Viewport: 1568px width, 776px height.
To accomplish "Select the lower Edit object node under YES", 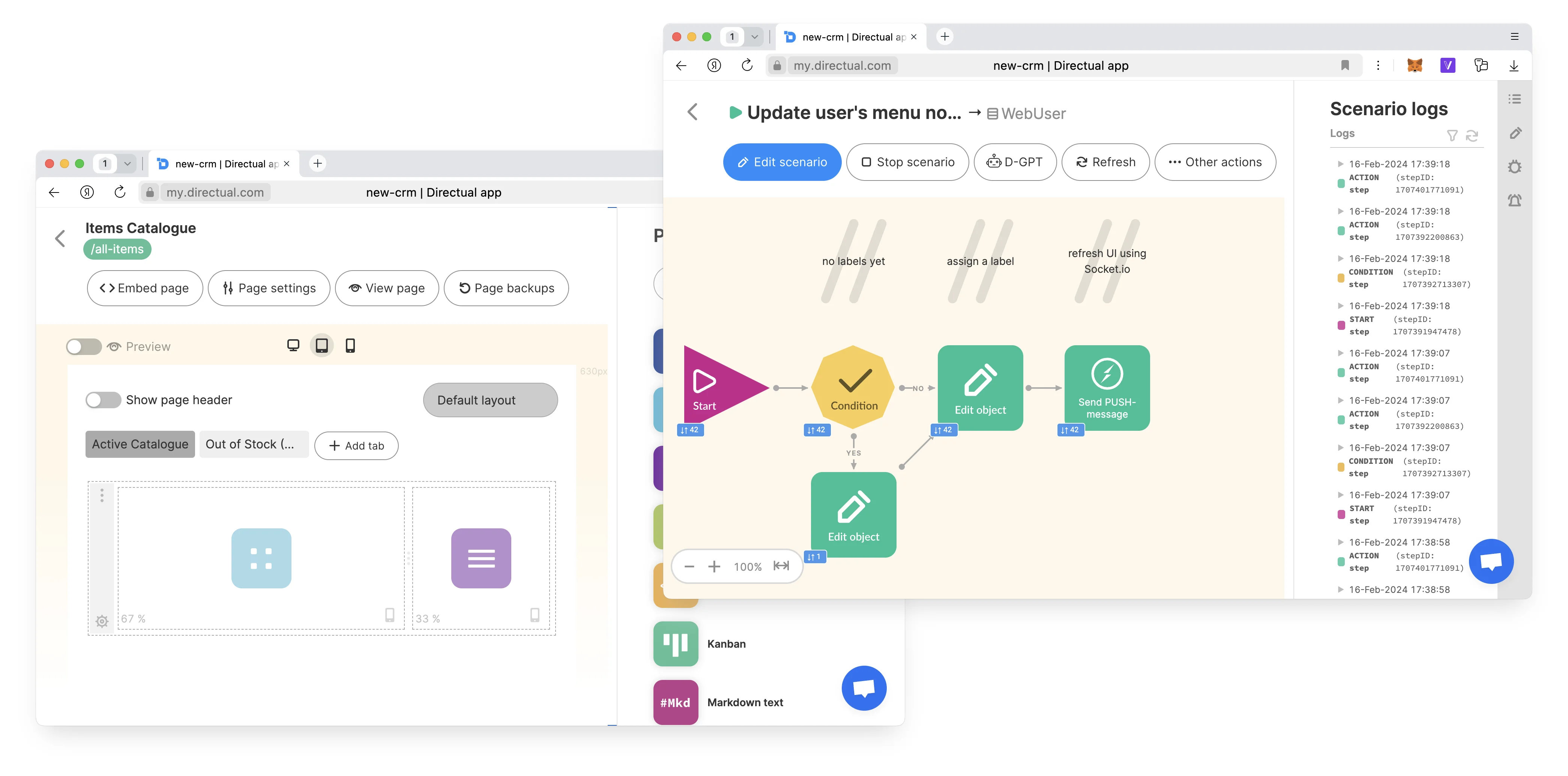I will [x=853, y=514].
